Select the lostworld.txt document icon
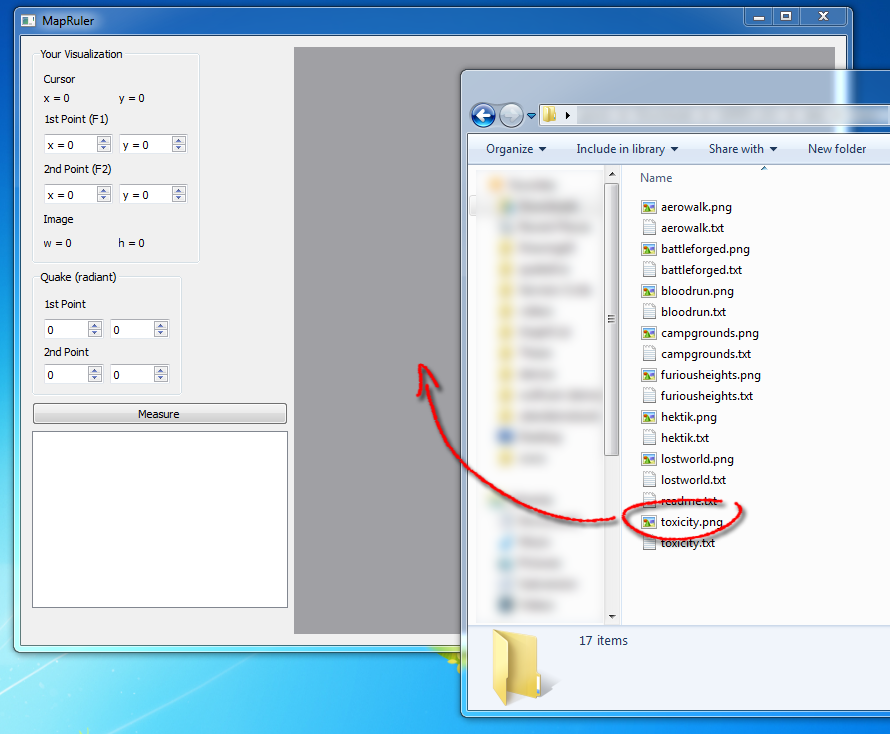Screen dimensions: 890x734 650,480
